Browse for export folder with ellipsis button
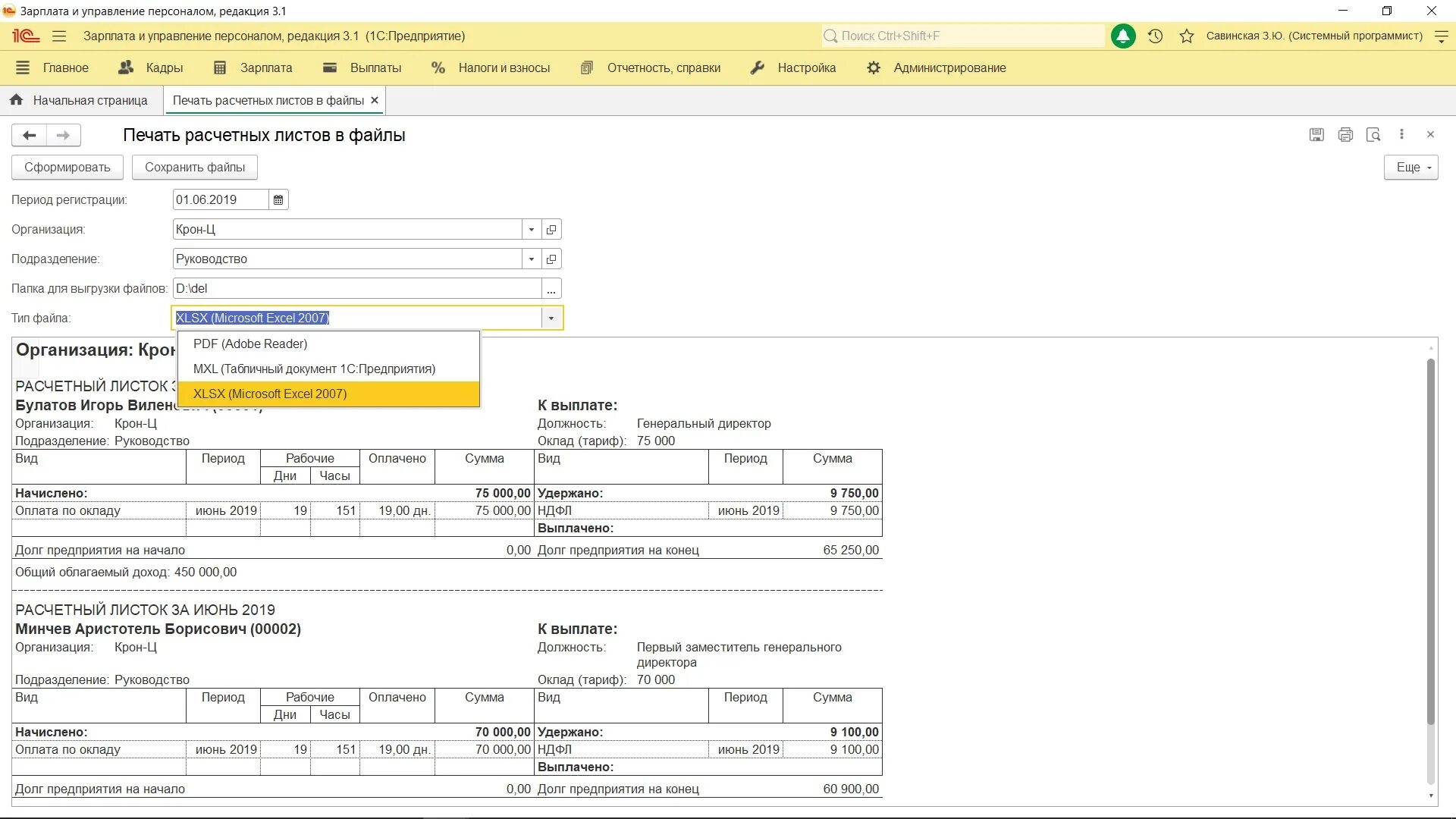 551,289
